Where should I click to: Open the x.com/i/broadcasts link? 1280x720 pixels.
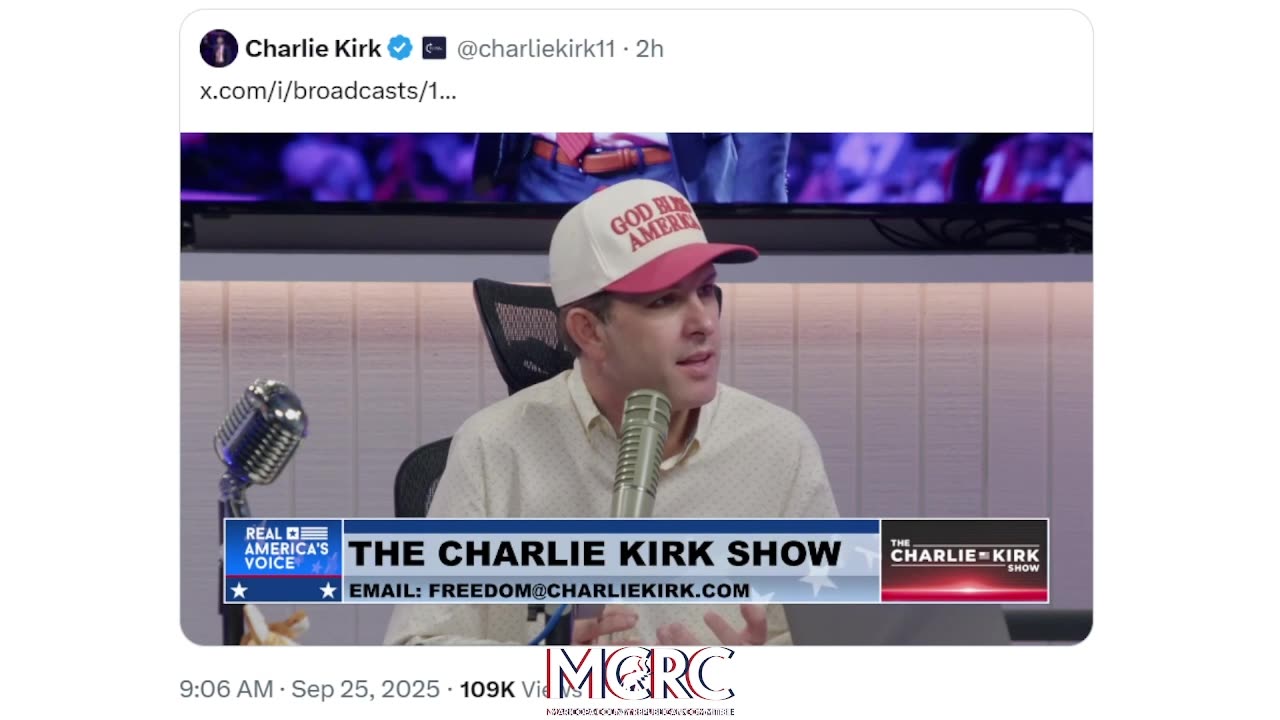[x=328, y=91]
